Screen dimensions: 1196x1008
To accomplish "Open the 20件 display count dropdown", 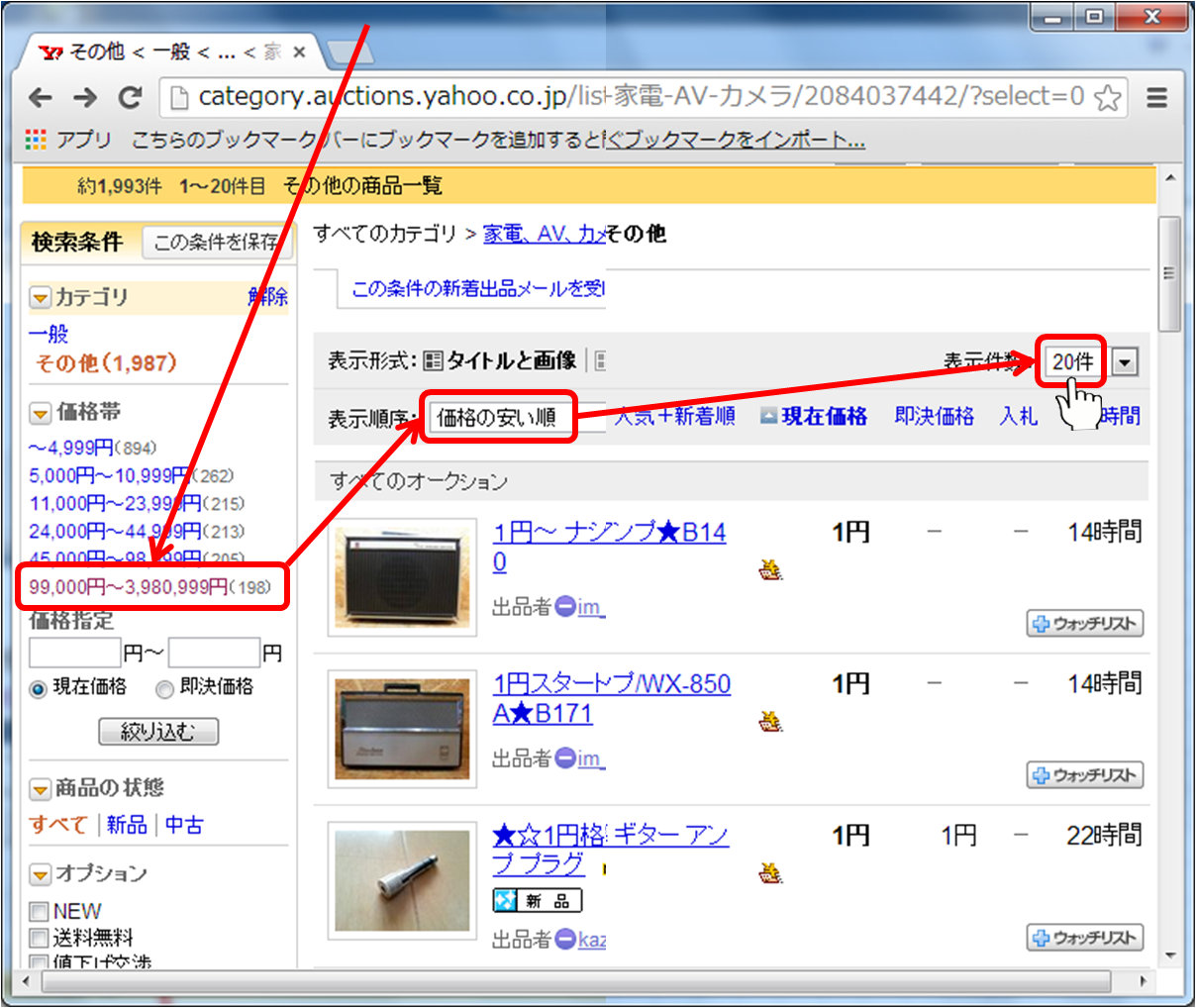I will click(1124, 362).
